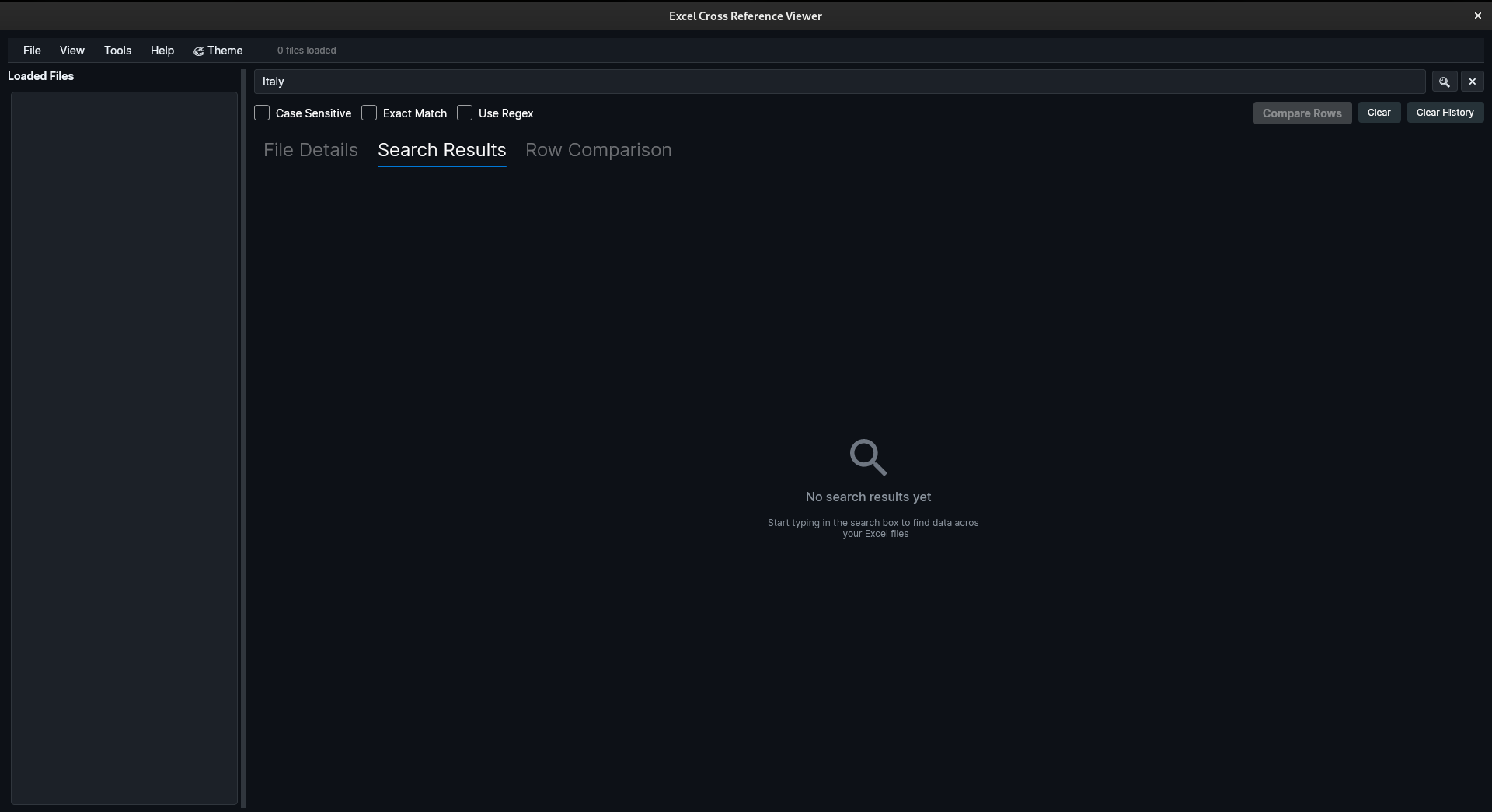Click the magnifier search button
This screenshot has height=812, width=1492.
point(1445,82)
